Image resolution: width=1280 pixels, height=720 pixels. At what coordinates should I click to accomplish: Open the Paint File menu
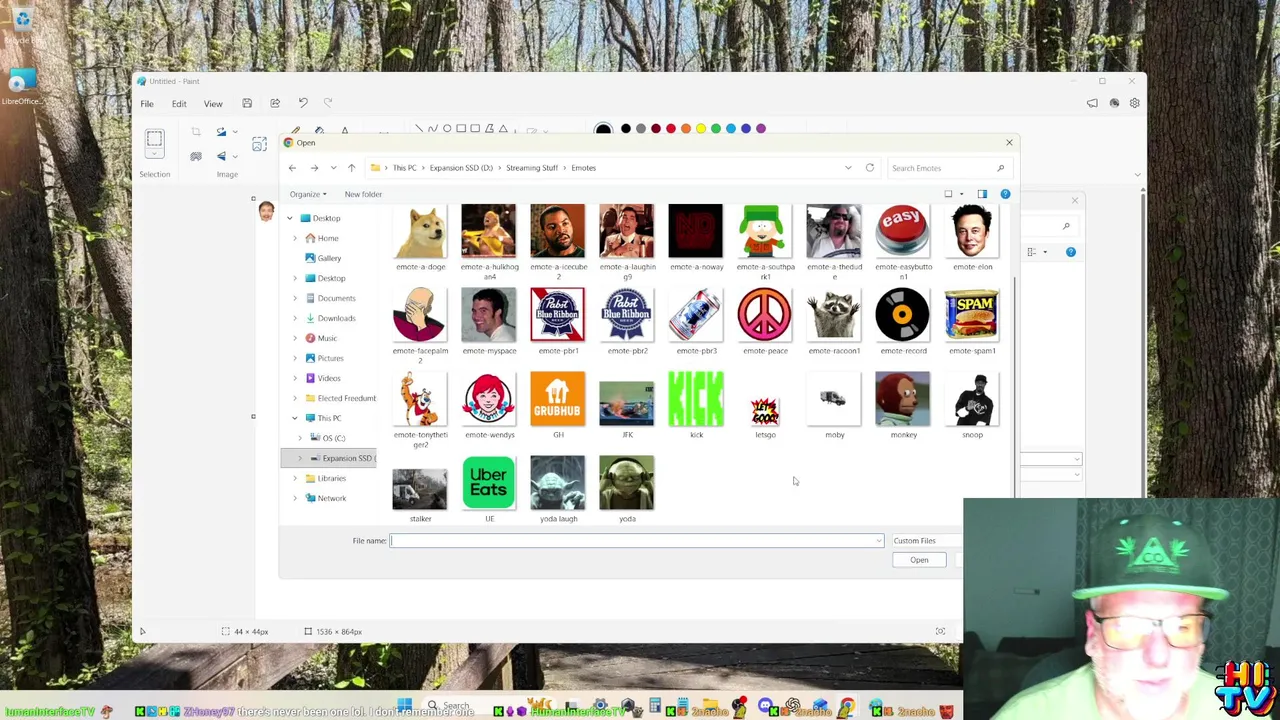(x=147, y=104)
